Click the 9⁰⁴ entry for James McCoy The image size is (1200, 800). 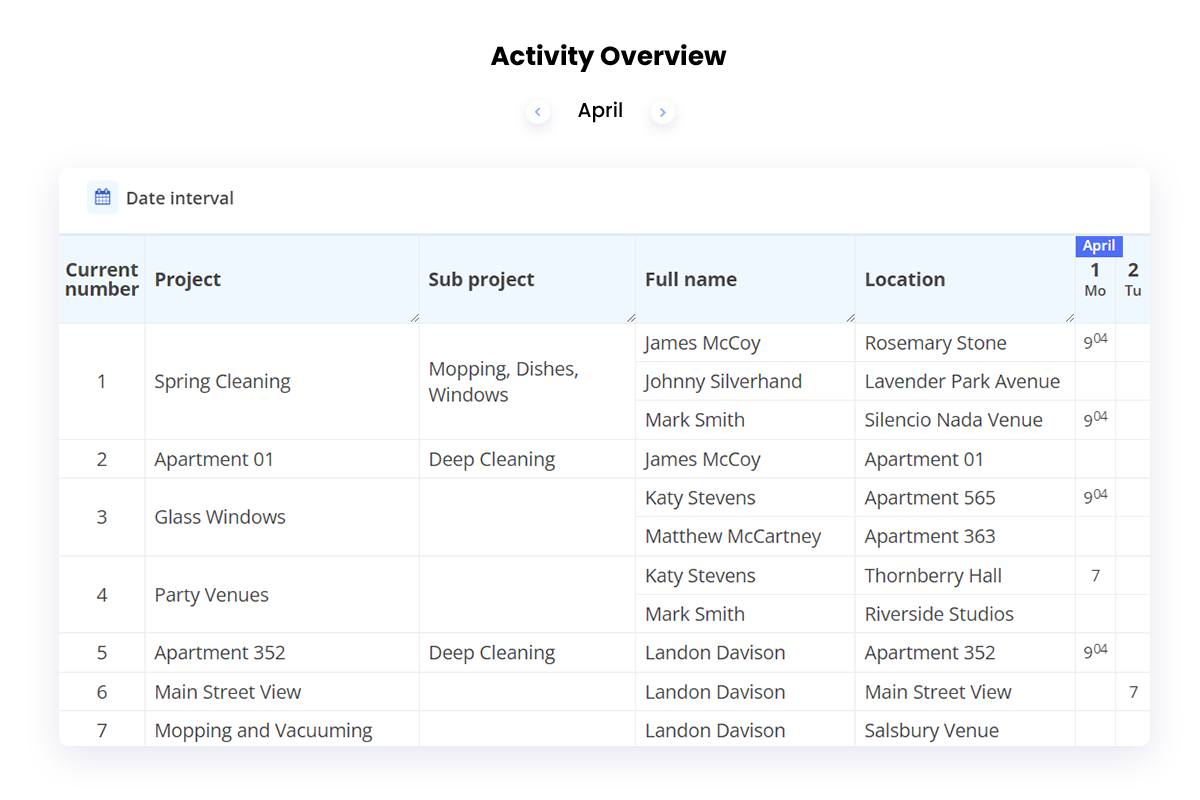pyautogui.click(x=1095, y=342)
